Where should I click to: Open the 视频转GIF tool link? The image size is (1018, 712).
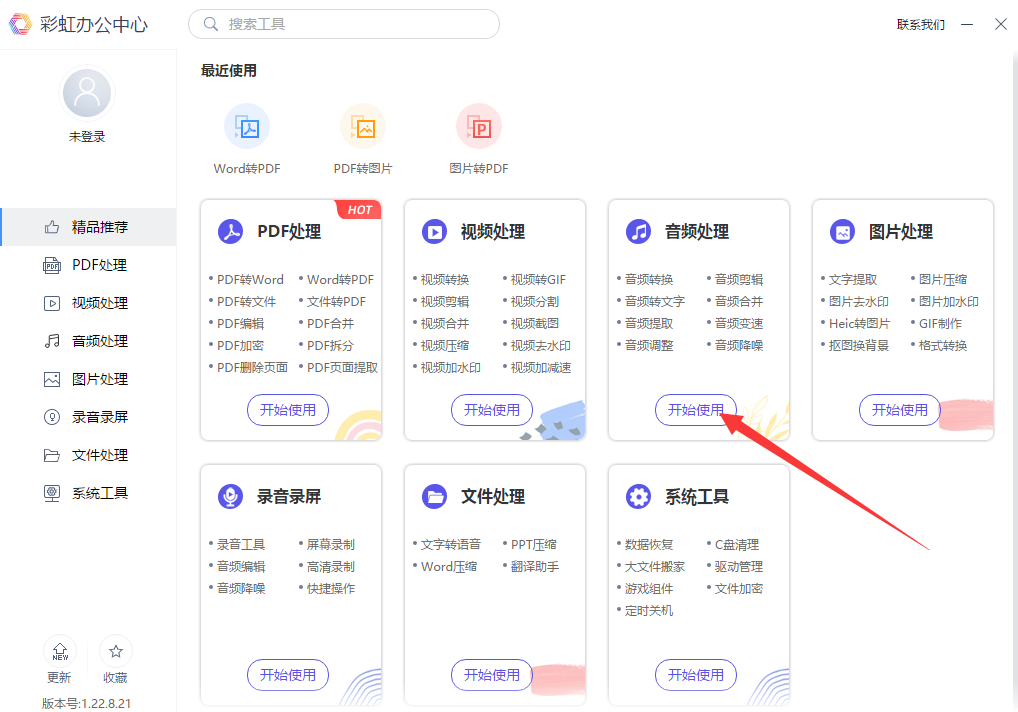(x=538, y=280)
